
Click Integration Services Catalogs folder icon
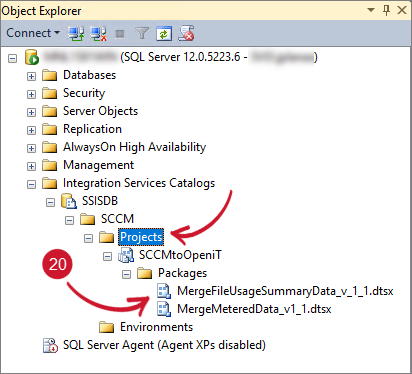click(50, 183)
